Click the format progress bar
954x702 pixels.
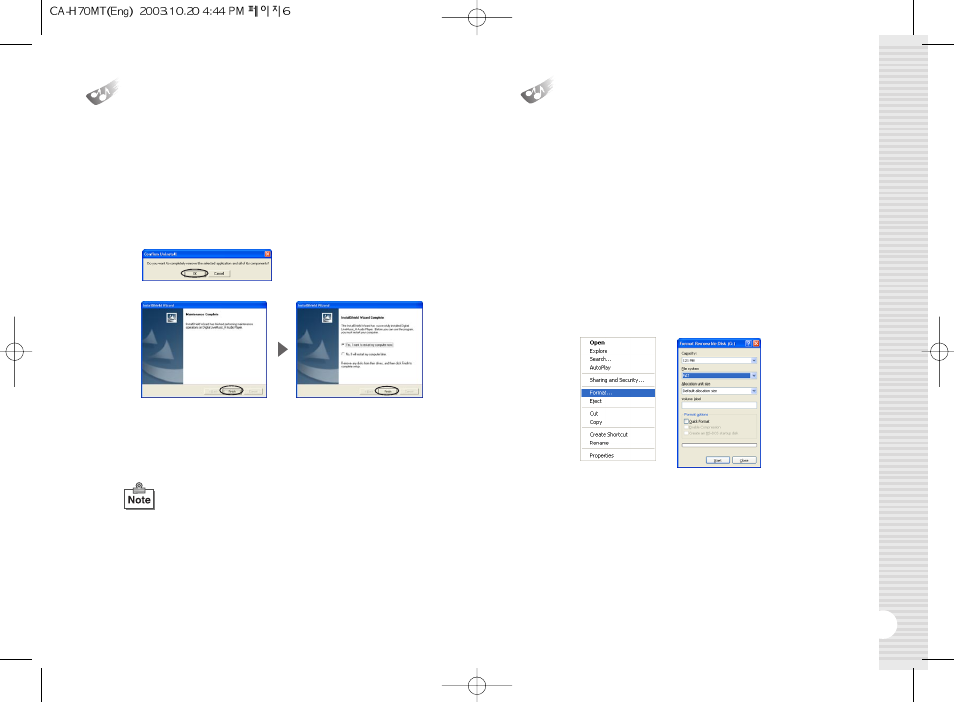coord(719,445)
